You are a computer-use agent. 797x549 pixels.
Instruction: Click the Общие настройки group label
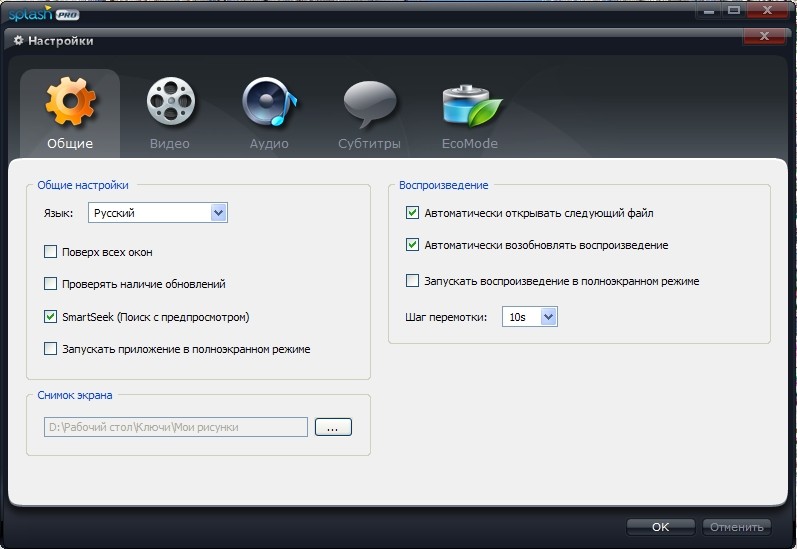[83, 185]
